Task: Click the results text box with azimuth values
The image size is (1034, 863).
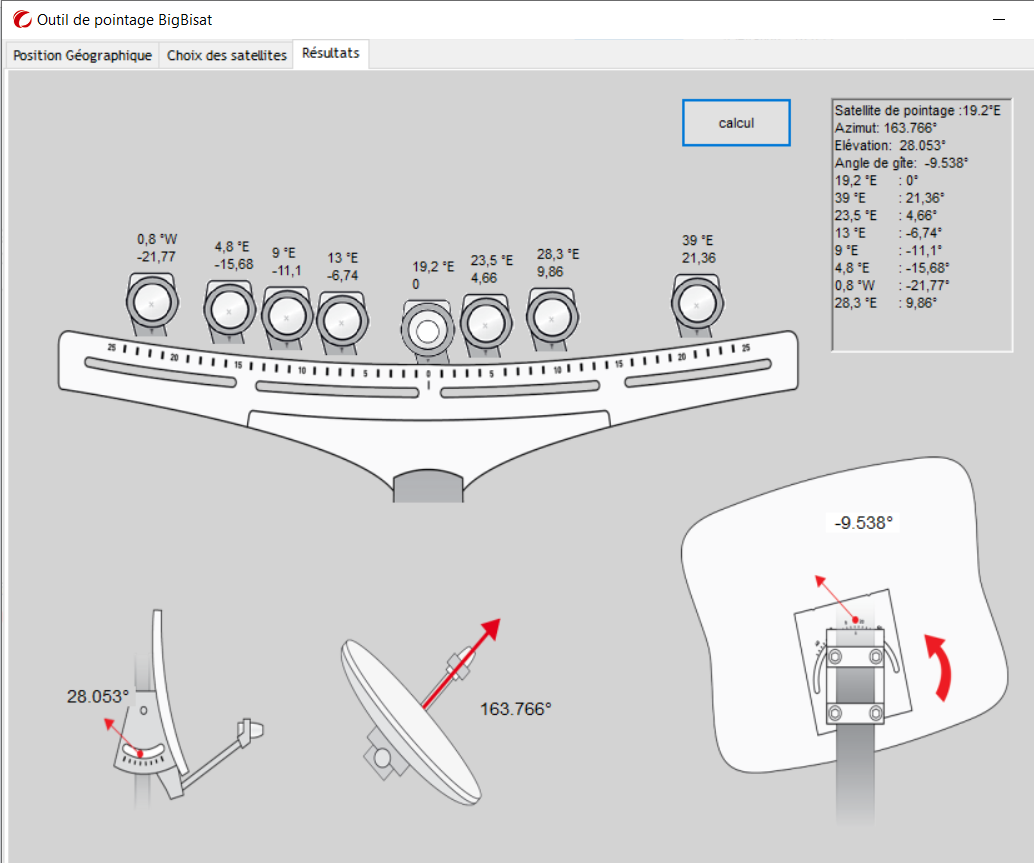Action: tap(922, 225)
